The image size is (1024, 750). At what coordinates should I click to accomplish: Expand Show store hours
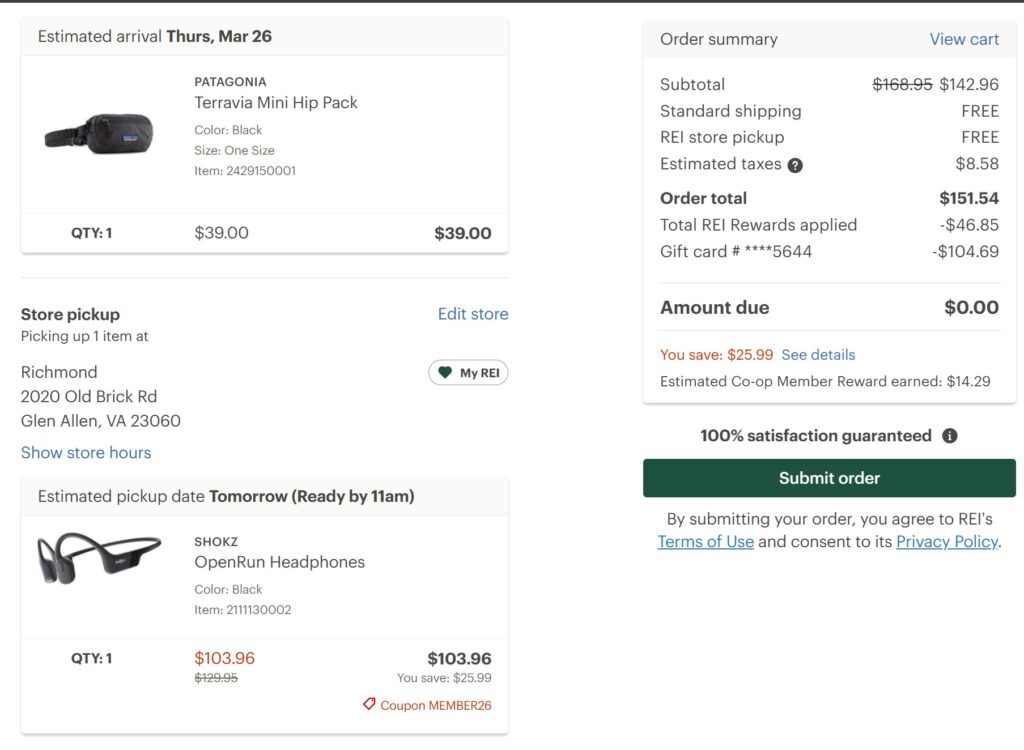86,453
